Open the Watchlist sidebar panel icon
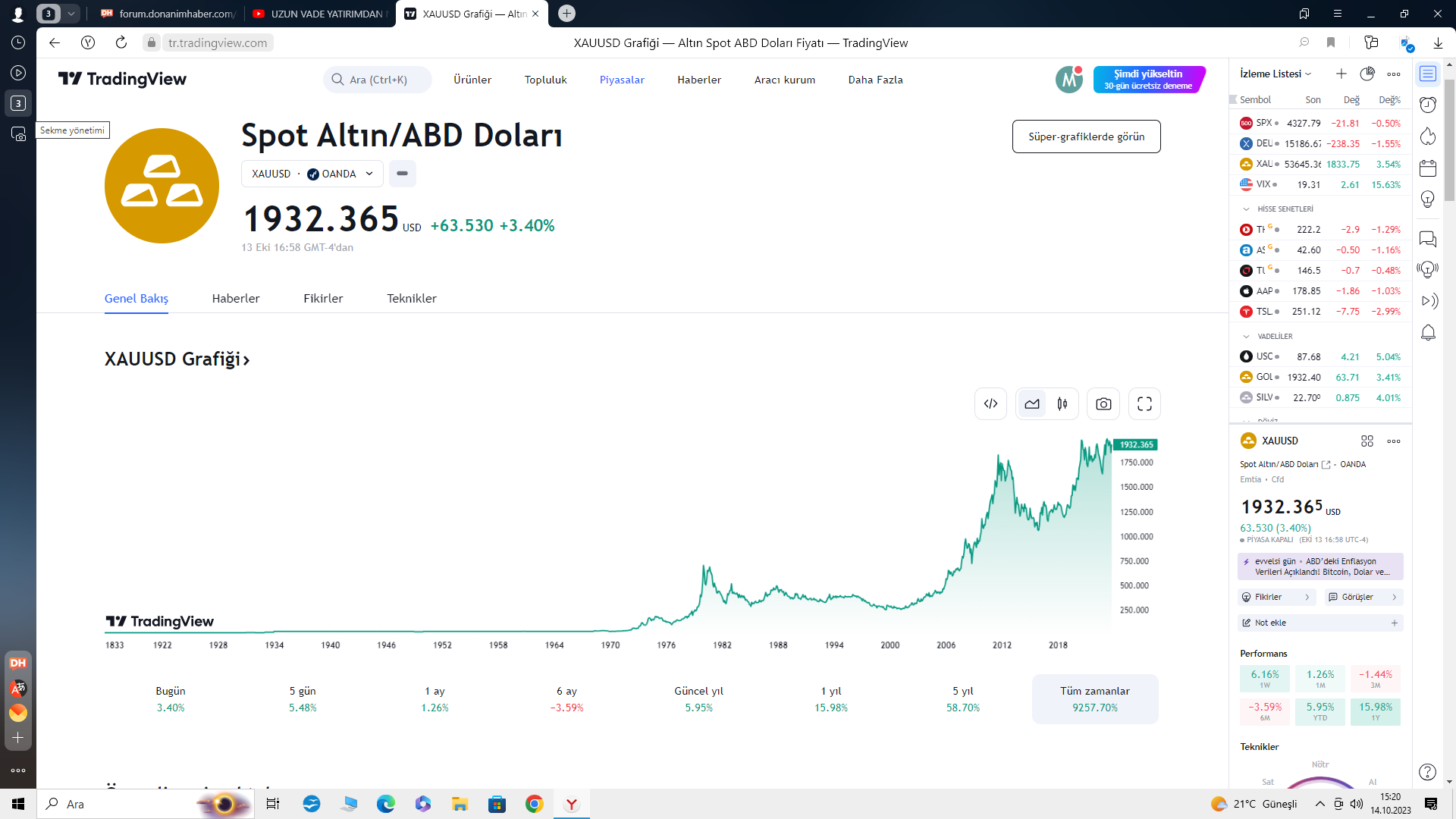This screenshot has width=1456, height=819. click(1428, 74)
